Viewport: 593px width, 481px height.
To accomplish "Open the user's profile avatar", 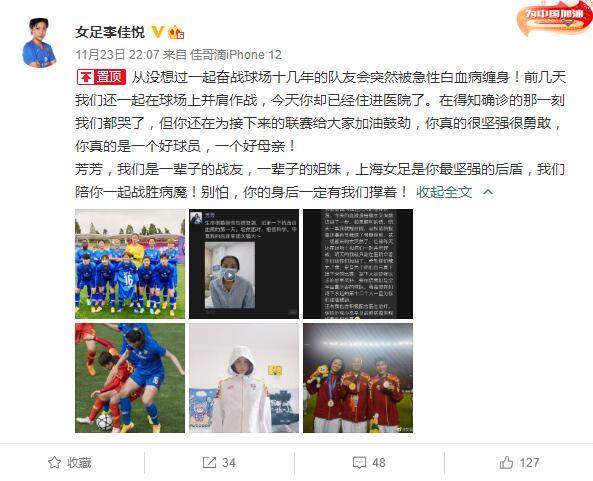I will coord(39,43).
